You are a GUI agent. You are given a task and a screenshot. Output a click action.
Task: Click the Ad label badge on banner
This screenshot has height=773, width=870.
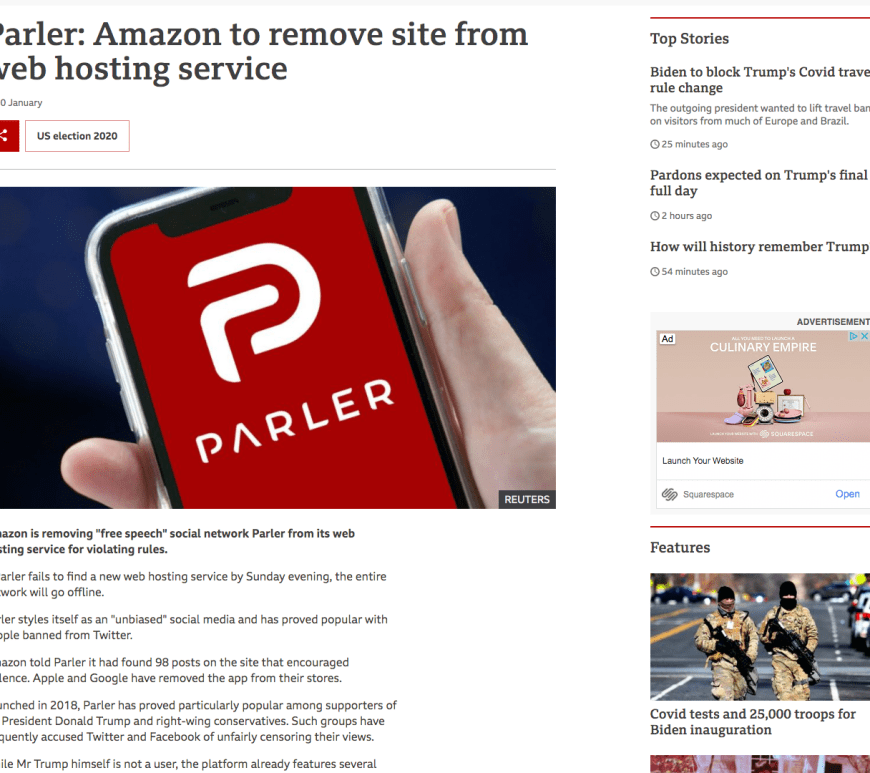click(667, 338)
